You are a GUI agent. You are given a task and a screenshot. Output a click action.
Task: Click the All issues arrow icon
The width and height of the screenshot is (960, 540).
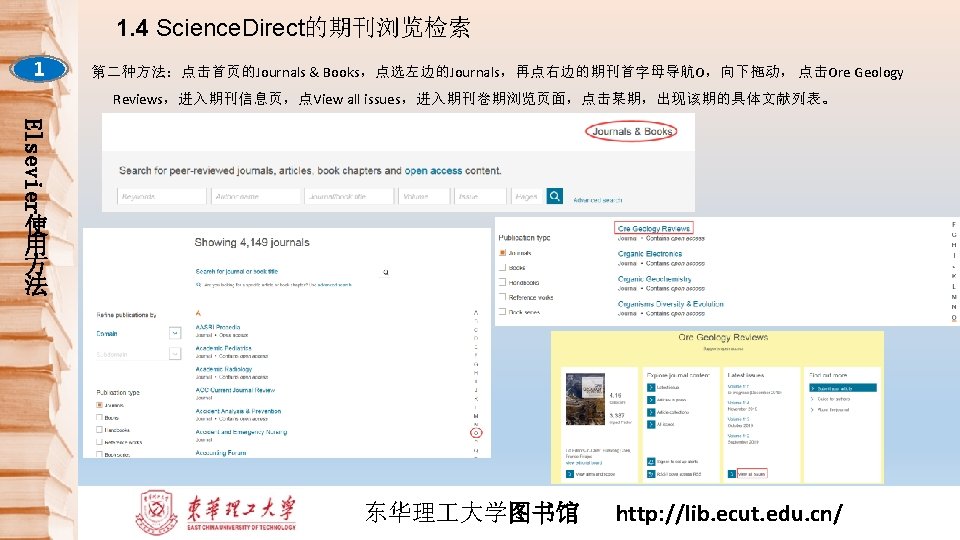(x=651, y=424)
